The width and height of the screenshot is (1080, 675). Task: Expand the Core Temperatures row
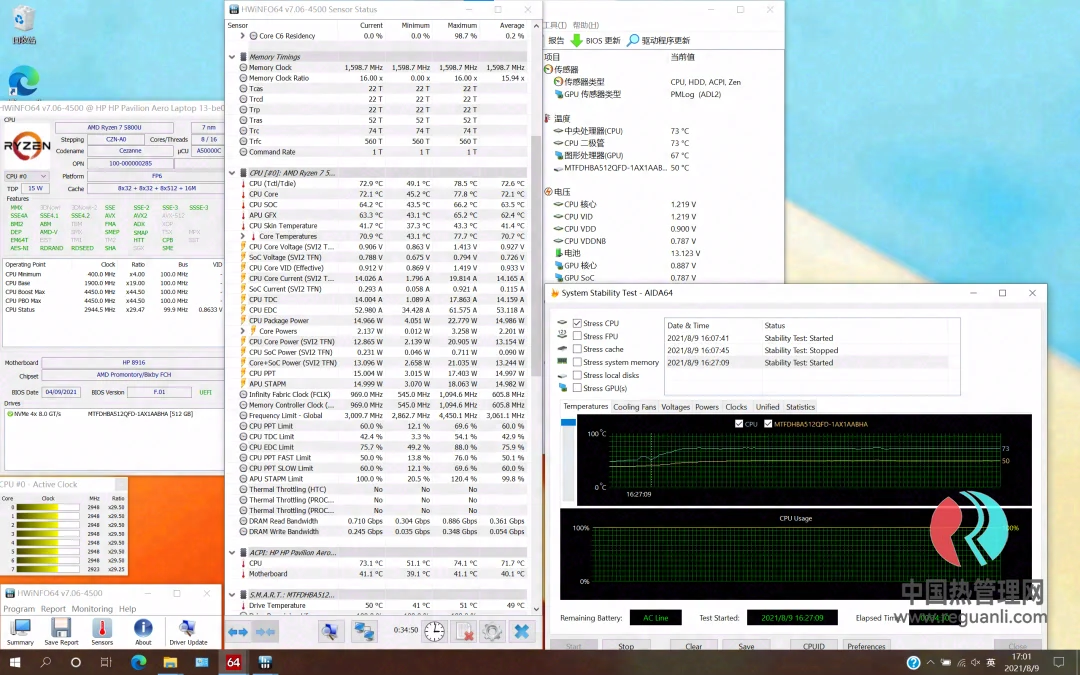click(x=242, y=236)
